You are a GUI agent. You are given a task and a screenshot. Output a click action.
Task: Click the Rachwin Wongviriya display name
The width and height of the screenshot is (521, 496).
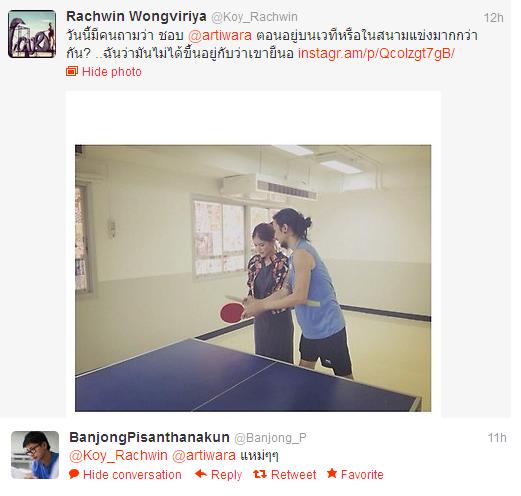click(x=136, y=16)
